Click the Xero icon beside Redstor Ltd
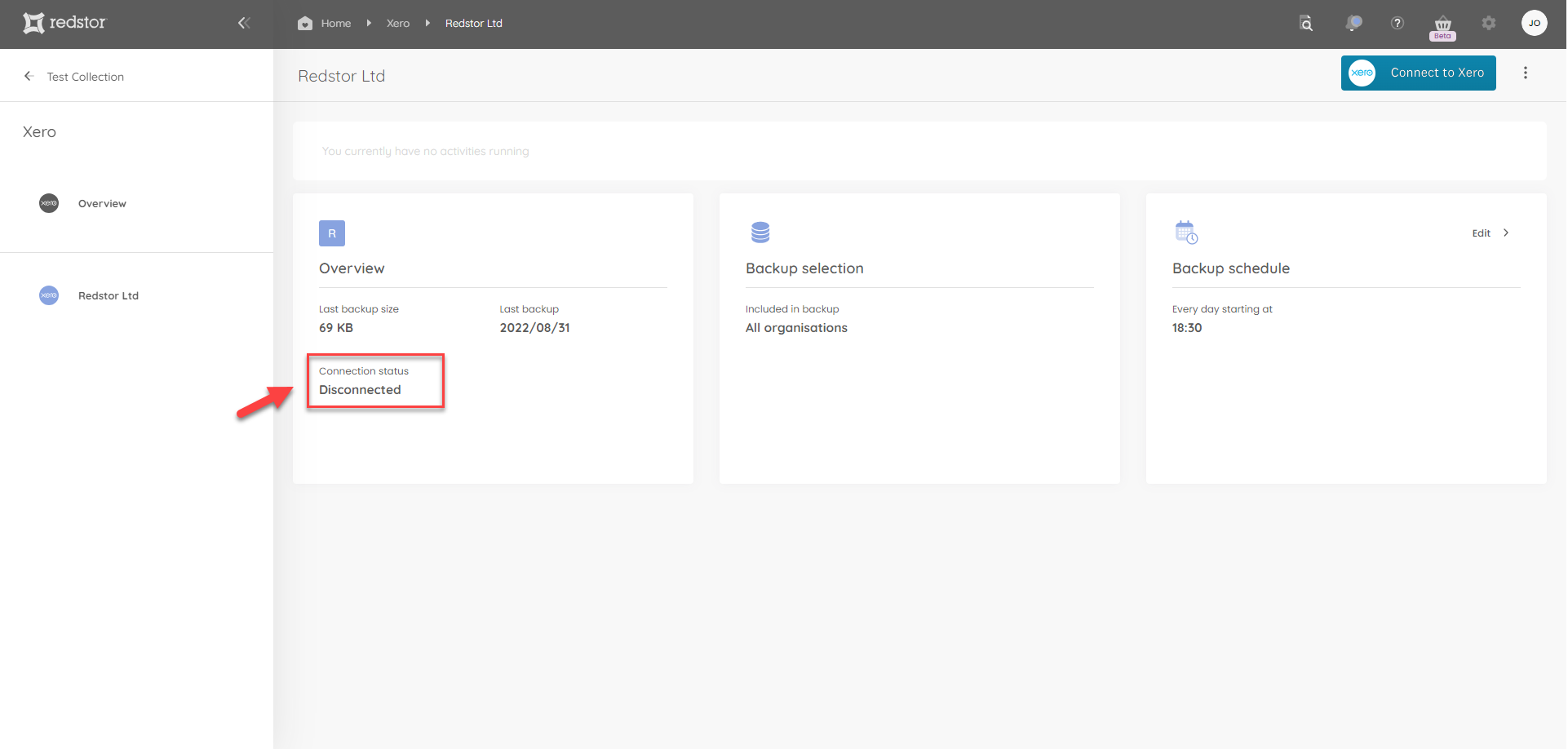Screen dimensions: 1568x749 pyautogui.click(x=49, y=295)
